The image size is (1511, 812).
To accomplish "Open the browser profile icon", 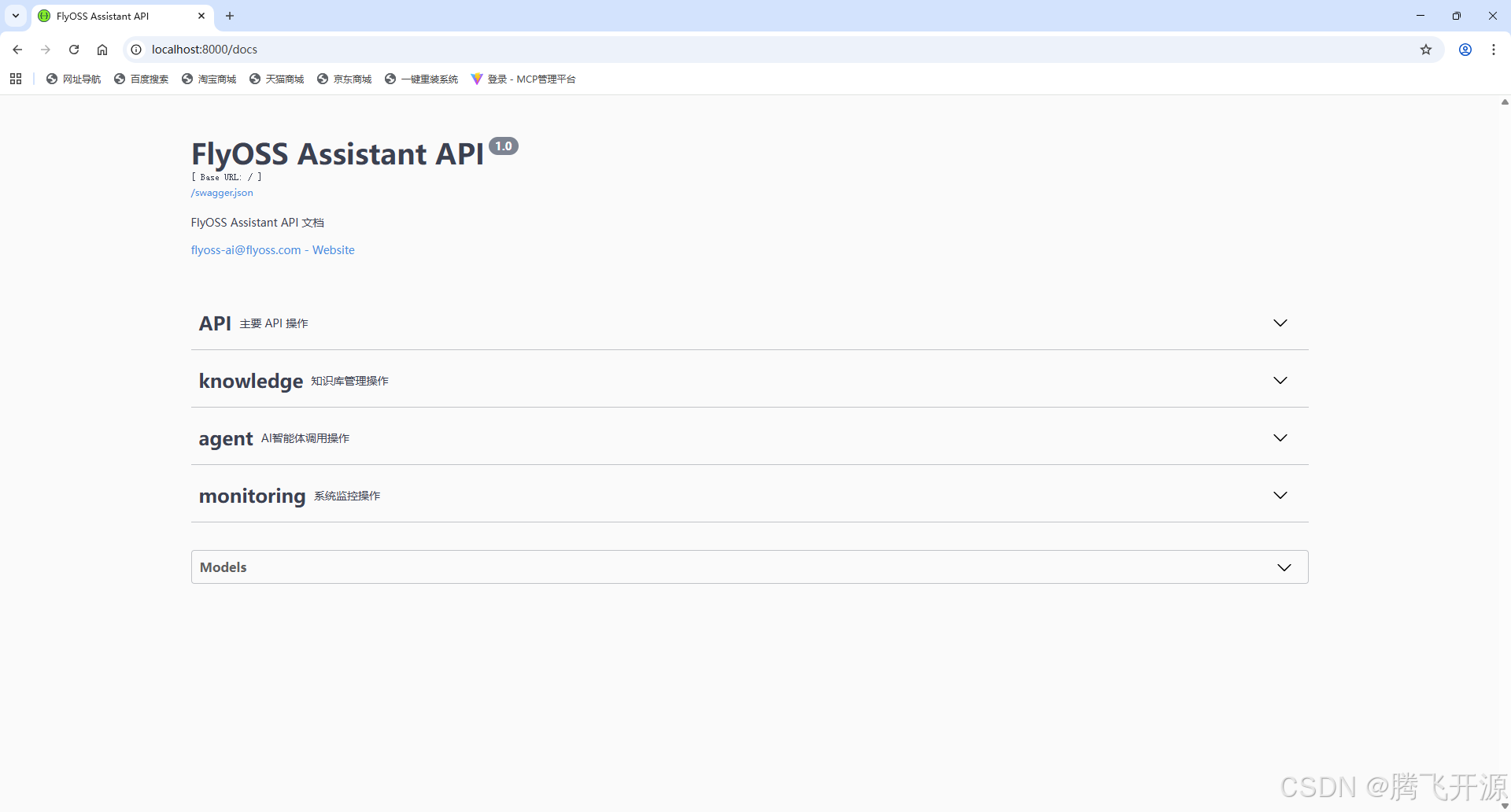I will (x=1465, y=50).
